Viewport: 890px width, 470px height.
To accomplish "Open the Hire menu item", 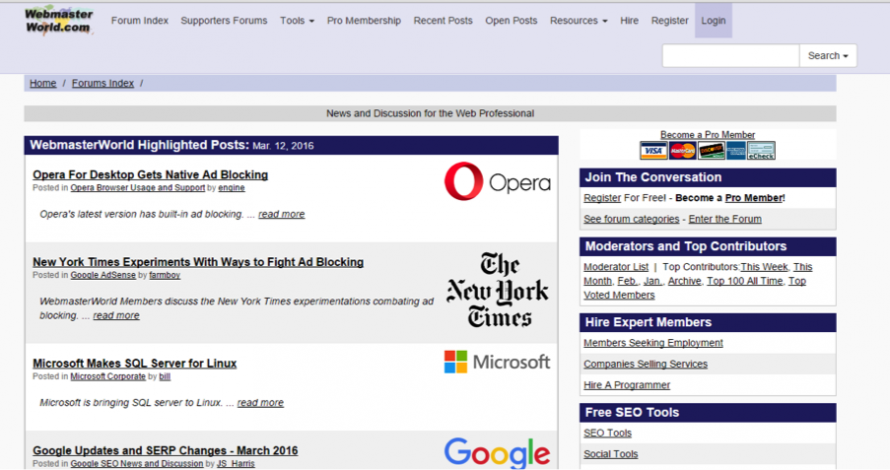I will click(x=629, y=20).
